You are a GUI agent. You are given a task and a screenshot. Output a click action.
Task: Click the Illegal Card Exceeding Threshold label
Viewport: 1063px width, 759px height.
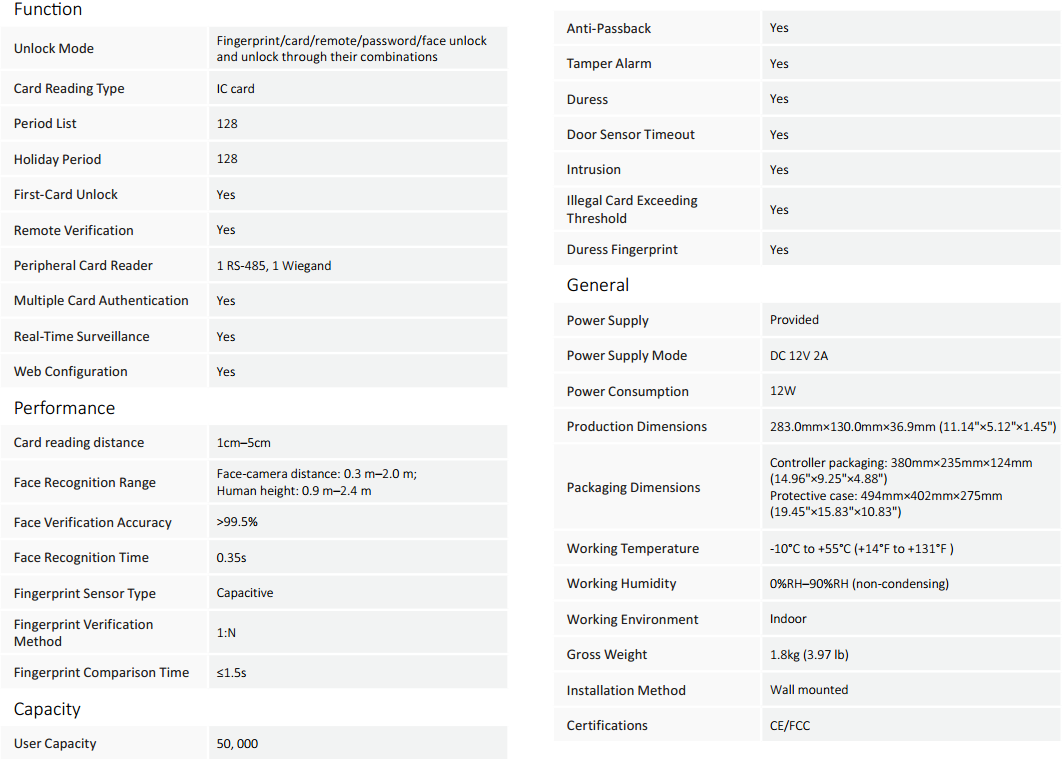(632, 210)
